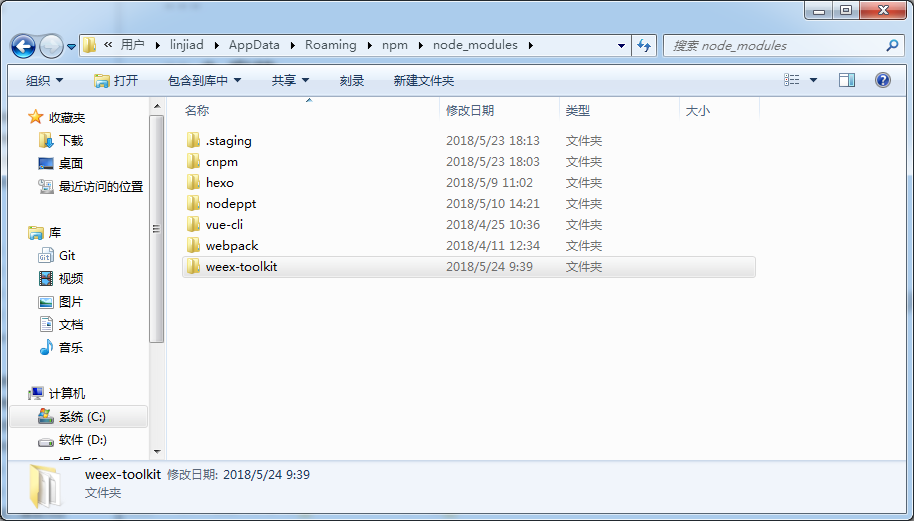Screen dimensions: 914x521
Task: Click navigation pane scrollbar up arrow
Action: pyautogui.click(x=157, y=107)
